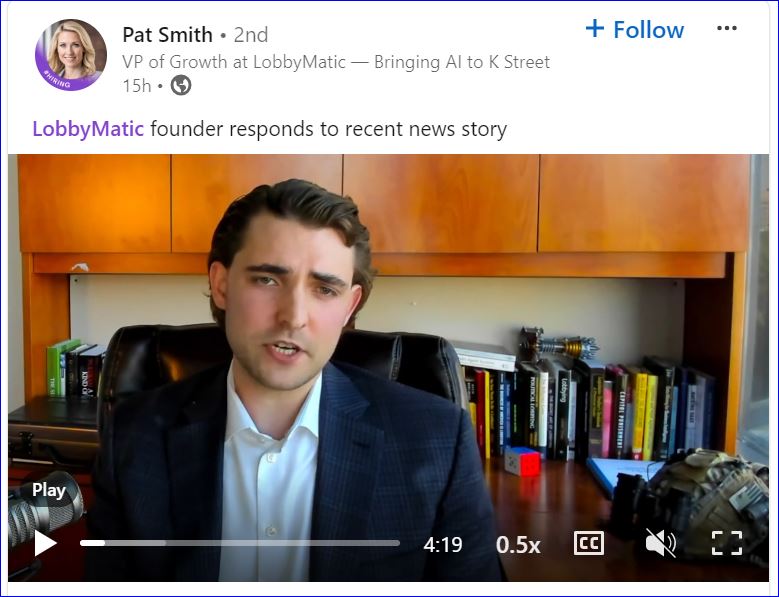The width and height of the screenshot is (779, 597).
Task: Click the video progress bar to seek
Action: (x=240, y=543)
